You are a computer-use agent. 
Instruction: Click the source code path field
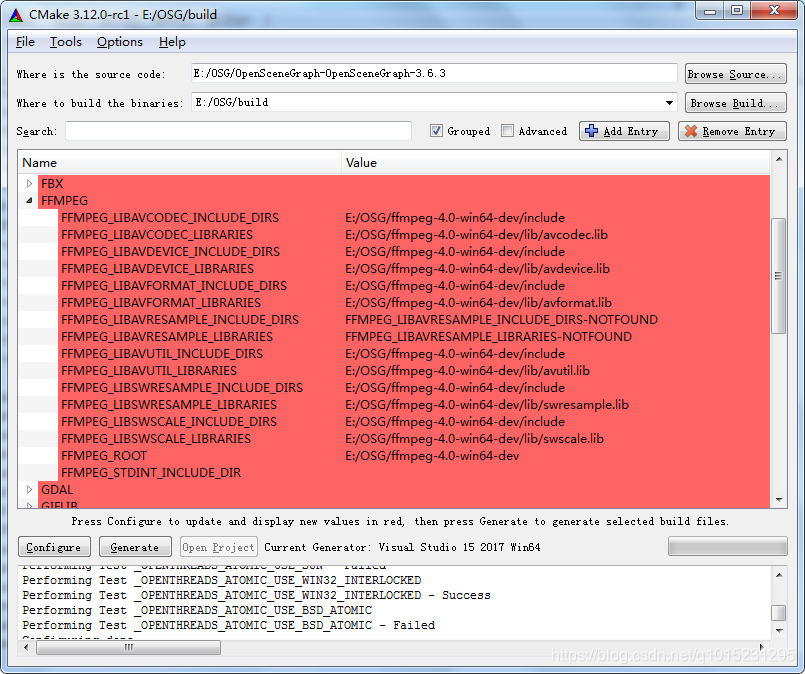(434, 73)
